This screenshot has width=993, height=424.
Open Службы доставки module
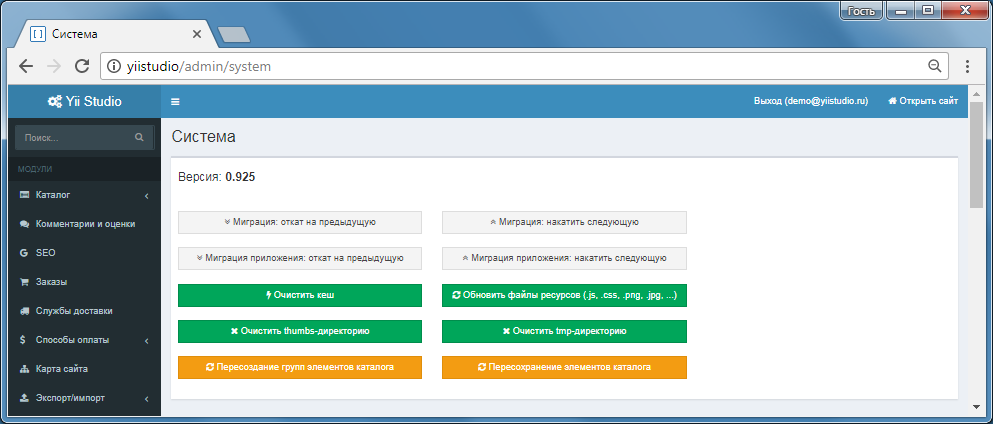(85, 311)
